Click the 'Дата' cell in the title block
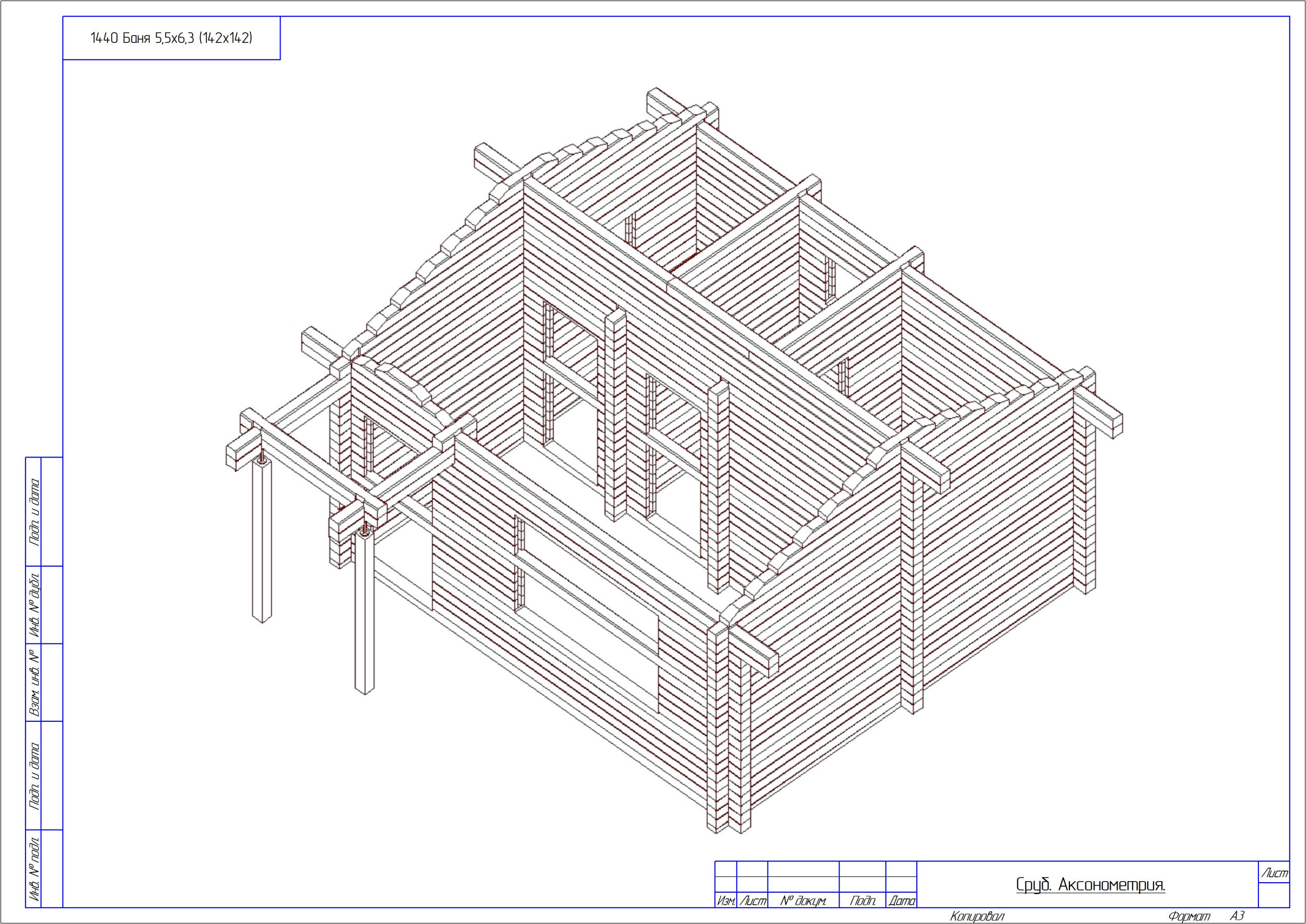Screen dimensions: 1306x924 901,901
